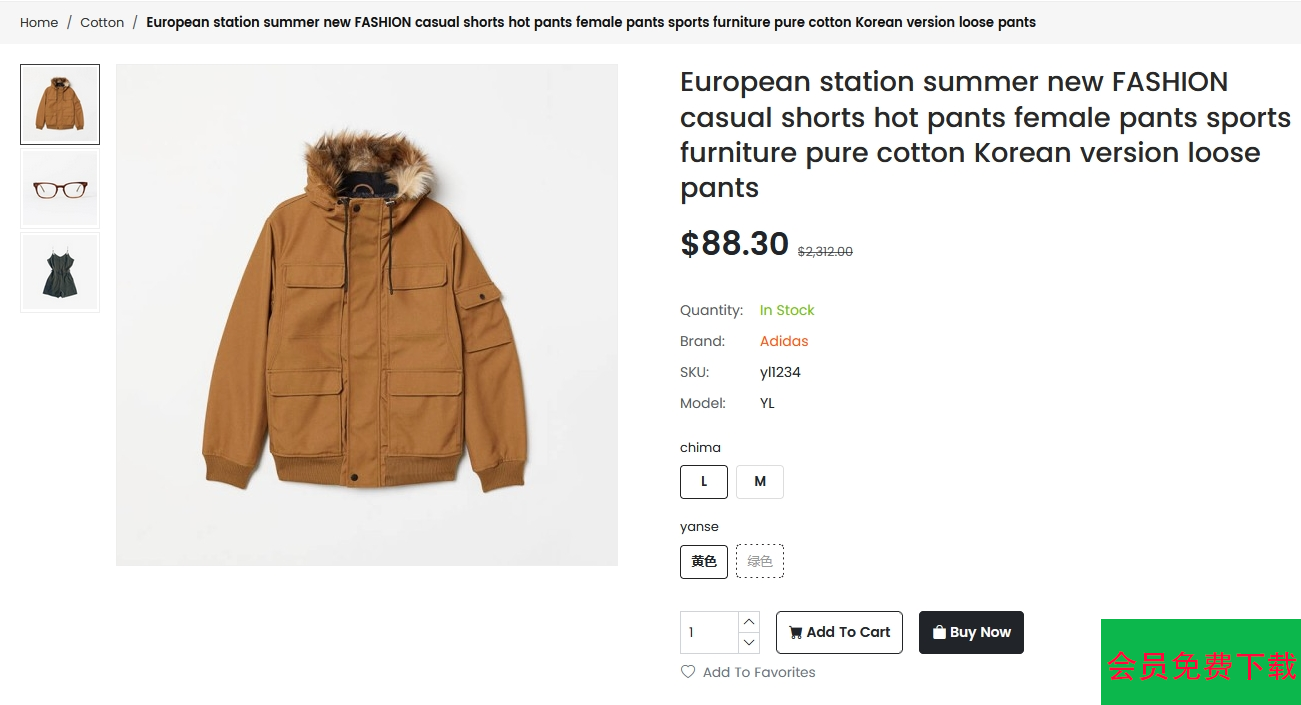Decrease quantity with the down arrow

pyautogui.click(x=749, y=643)
